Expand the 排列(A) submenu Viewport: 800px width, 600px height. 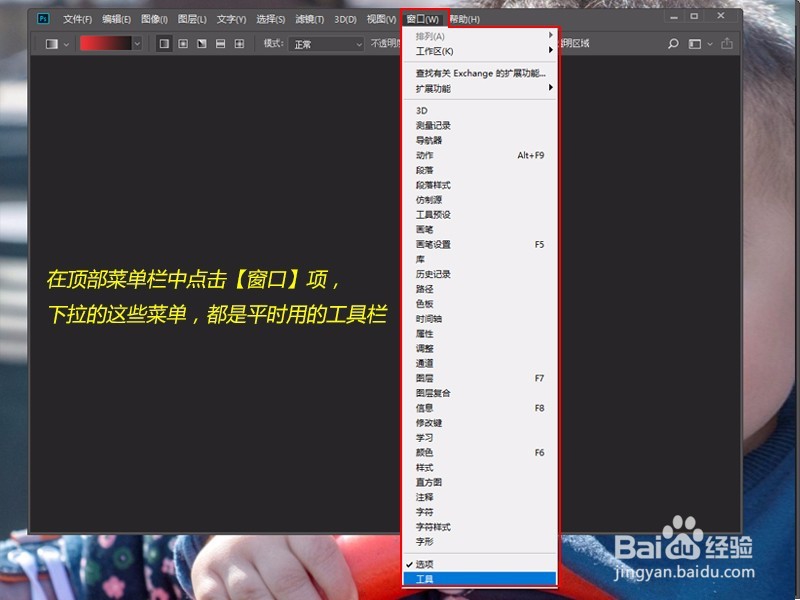(x=480, y=36)
